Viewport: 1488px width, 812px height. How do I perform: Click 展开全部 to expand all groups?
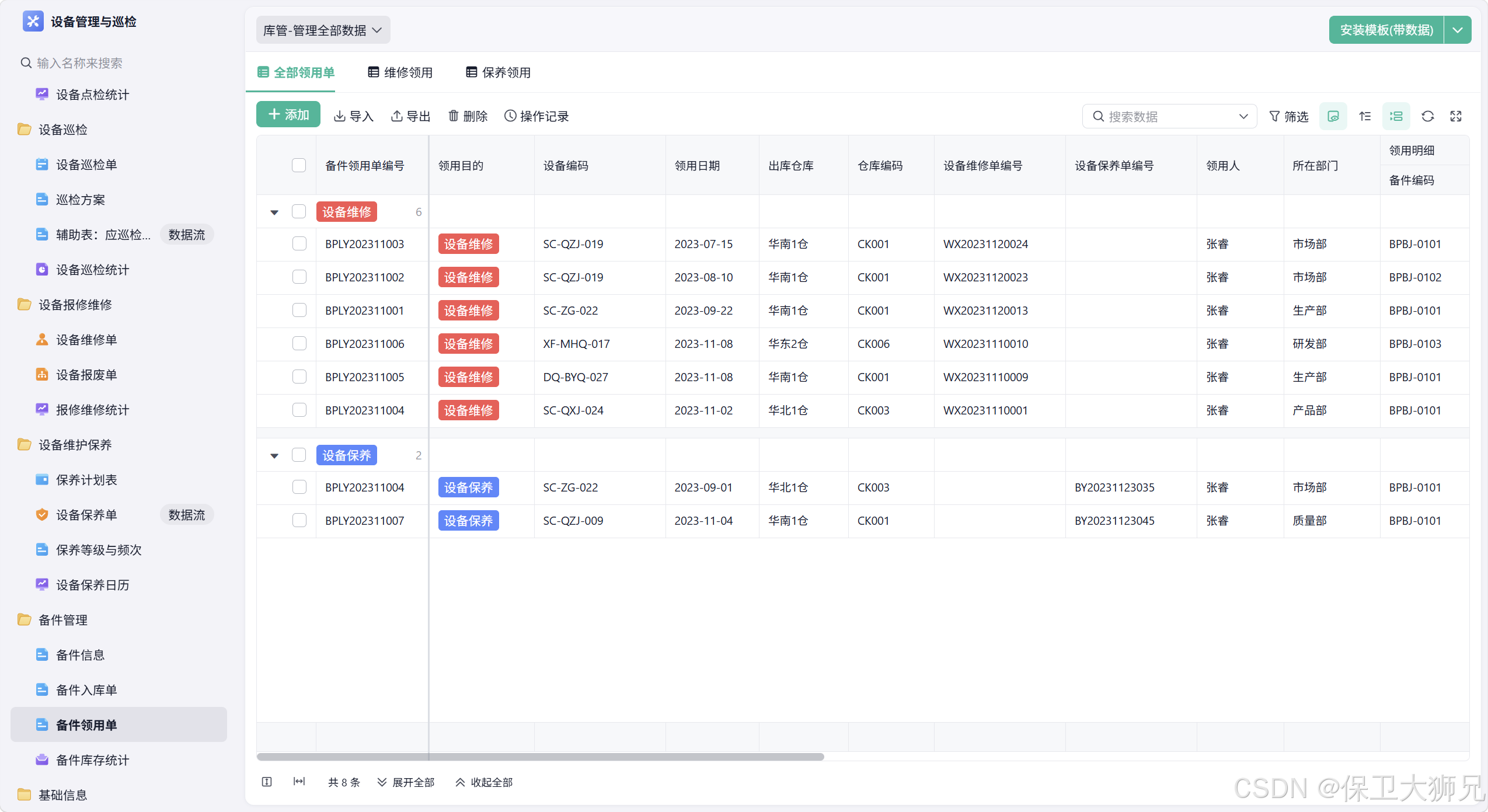click(x=406, y=782)
